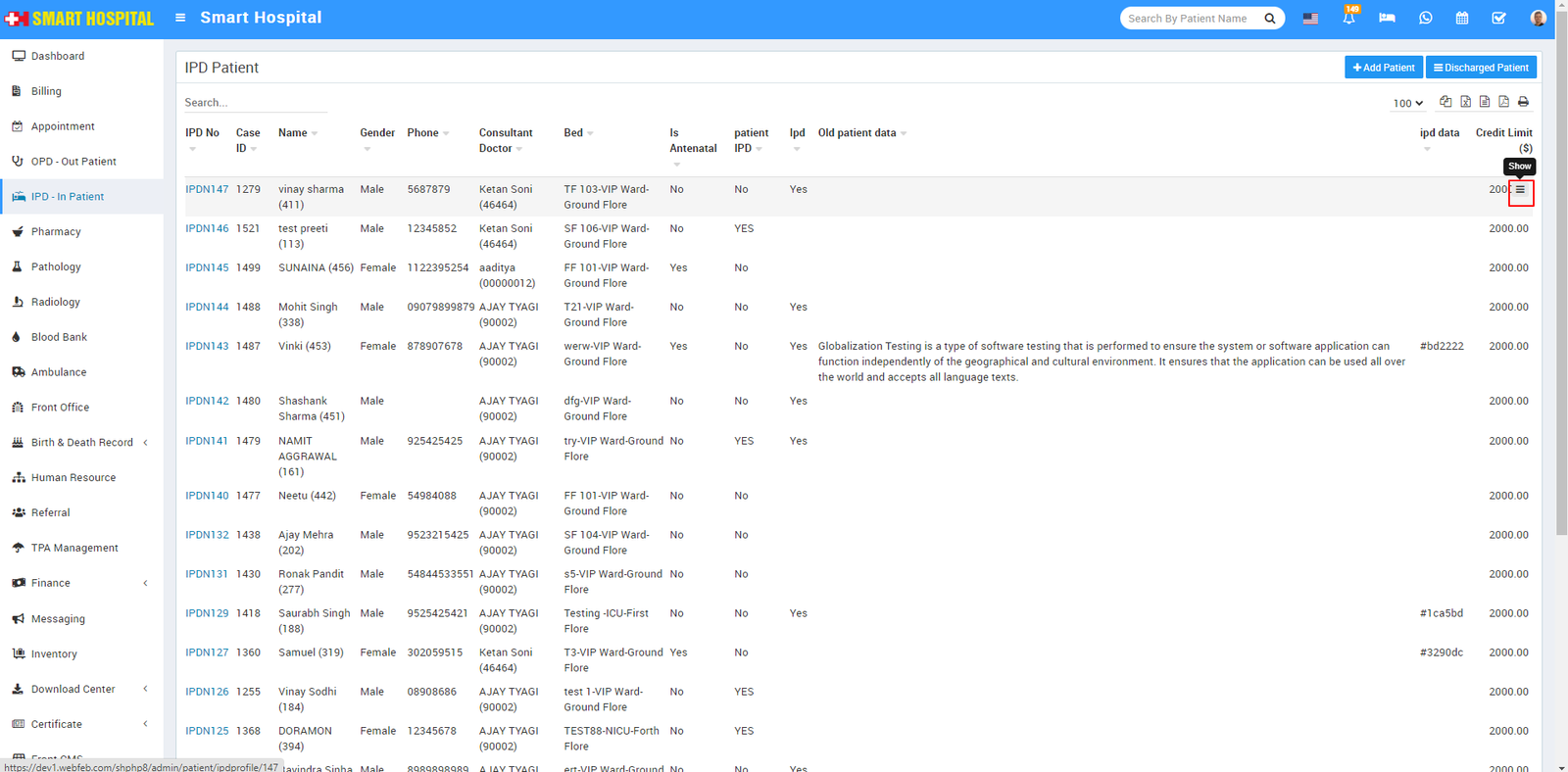Click the Show menu icon for IPDN147

pyautogui.click(x=1520, y=191)
